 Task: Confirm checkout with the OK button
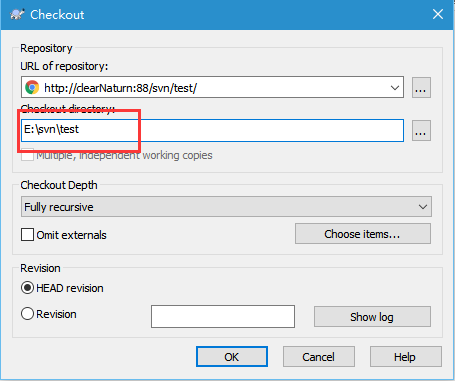pos(232,357)
